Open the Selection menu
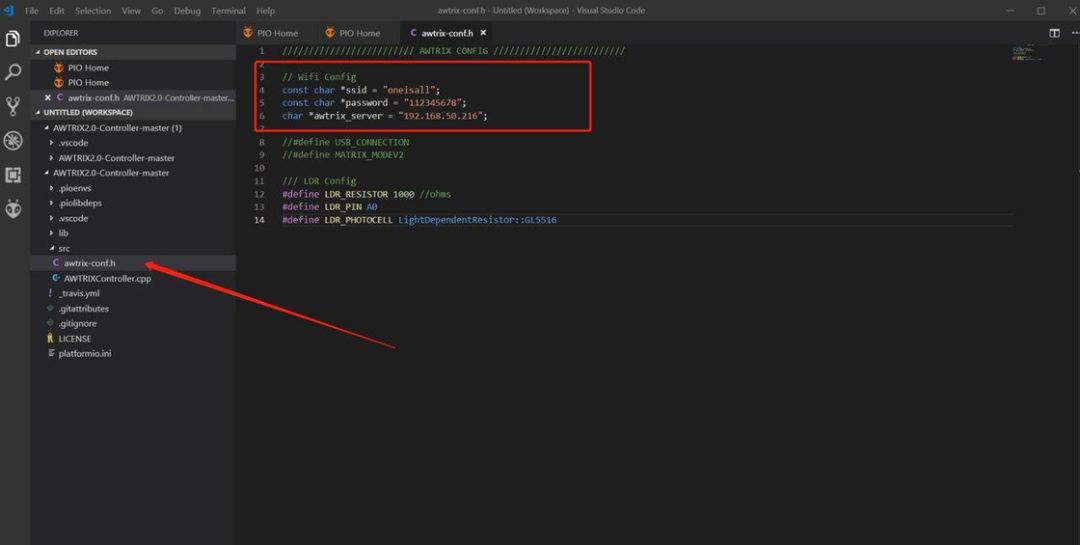Image resolution: width=1080 pixels, height=545 pixels. click(x=93, y=10)
